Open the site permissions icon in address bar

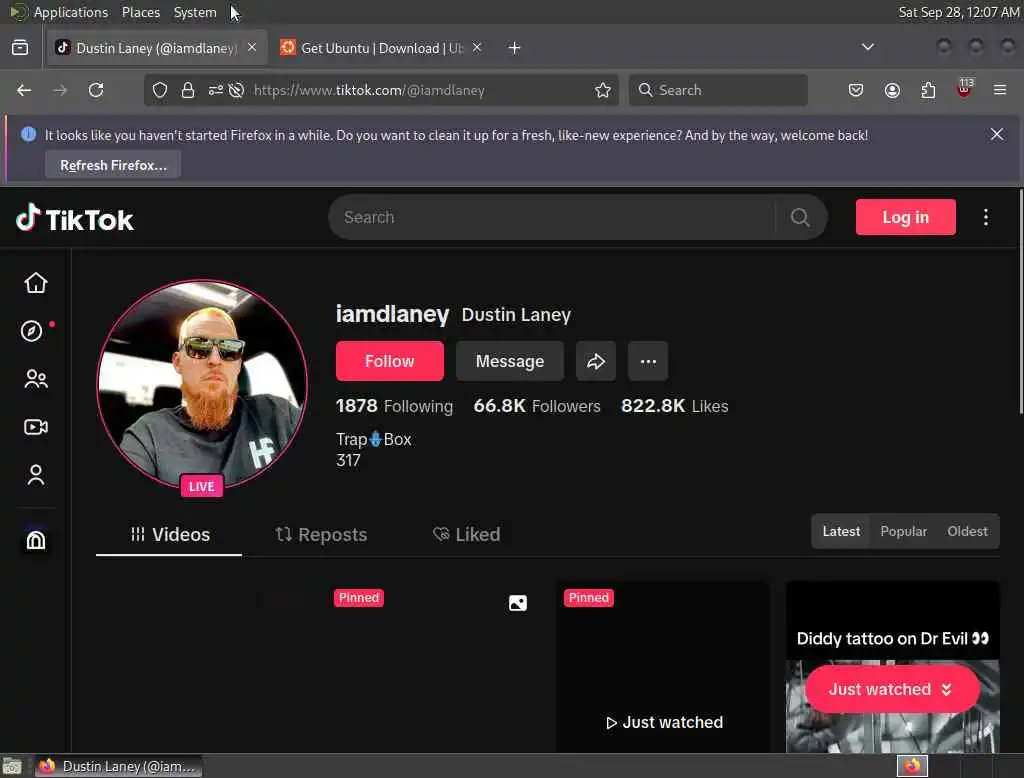pos(216,90)
